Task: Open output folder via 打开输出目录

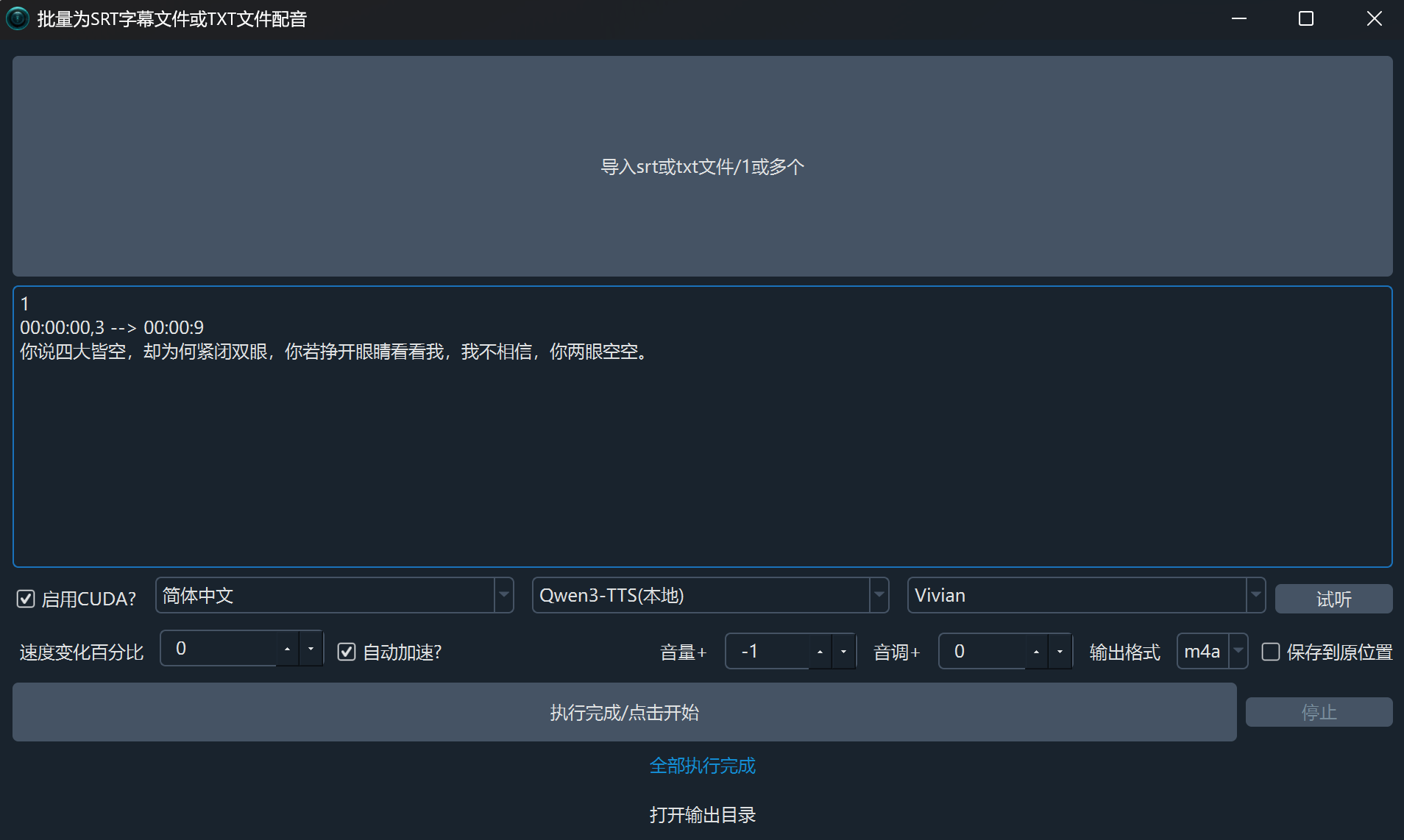Action: pyautogui.click(x=702, y=814)
